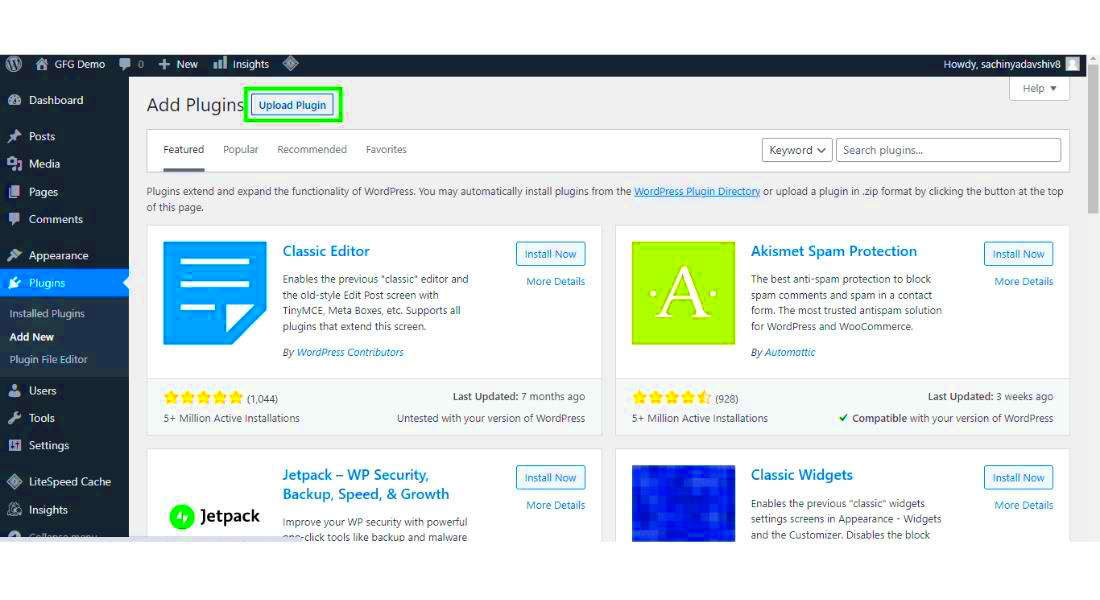Open the Dashboard menu label
Viewport: 1100px width, 600px height.
[x=56, y=100]
